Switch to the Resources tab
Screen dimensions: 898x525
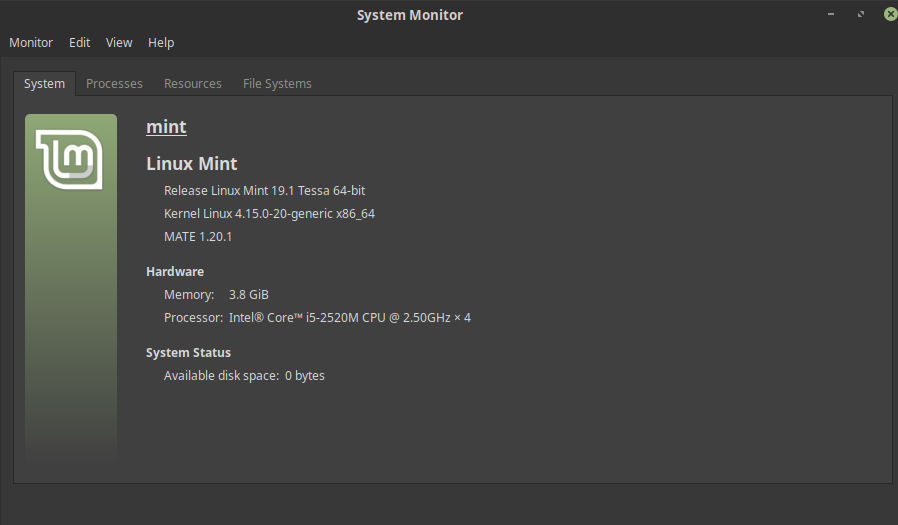click(193, 83)
